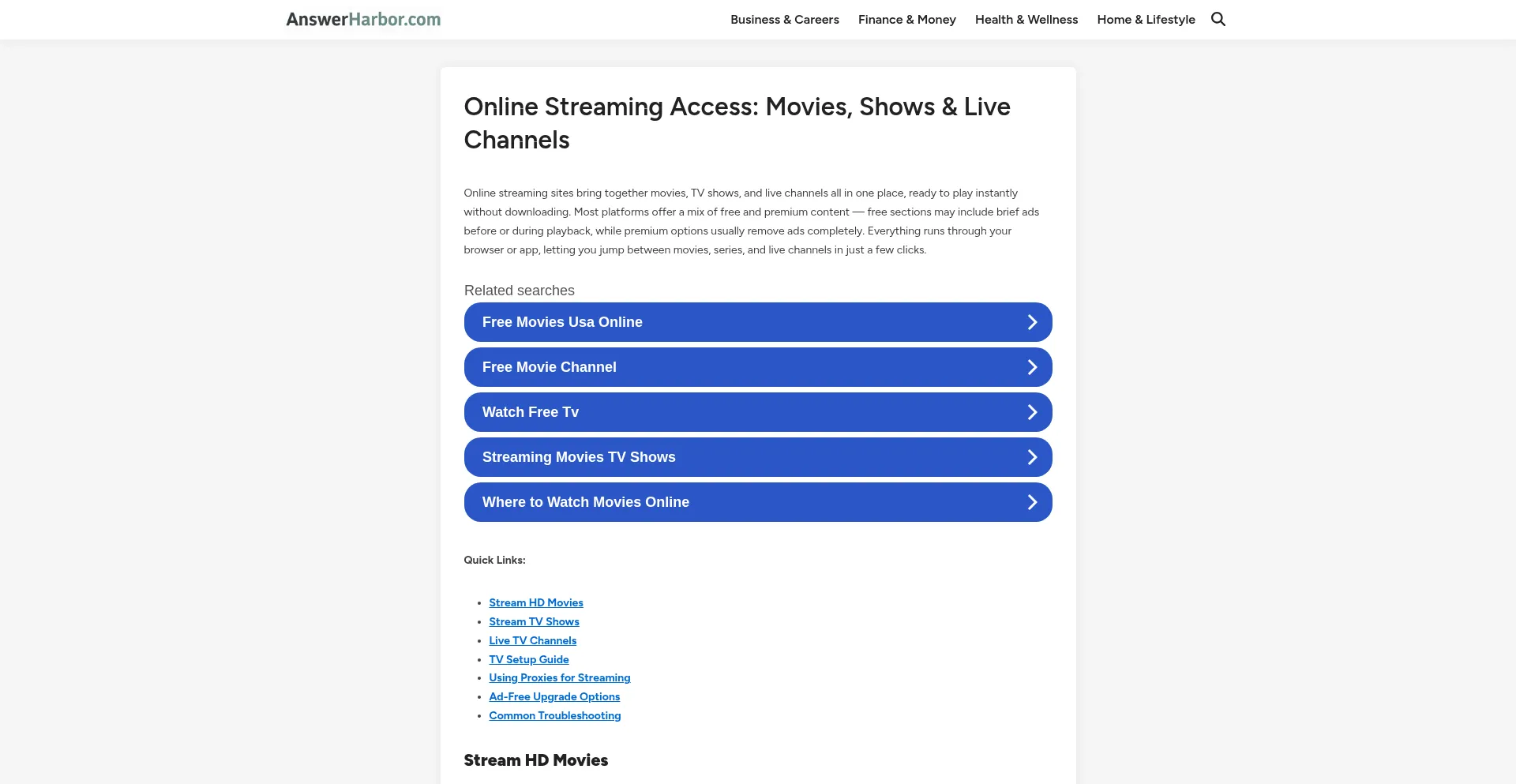
Task: Click chevron on Where to Watch Movies Online
Action: coord(1032,502)
